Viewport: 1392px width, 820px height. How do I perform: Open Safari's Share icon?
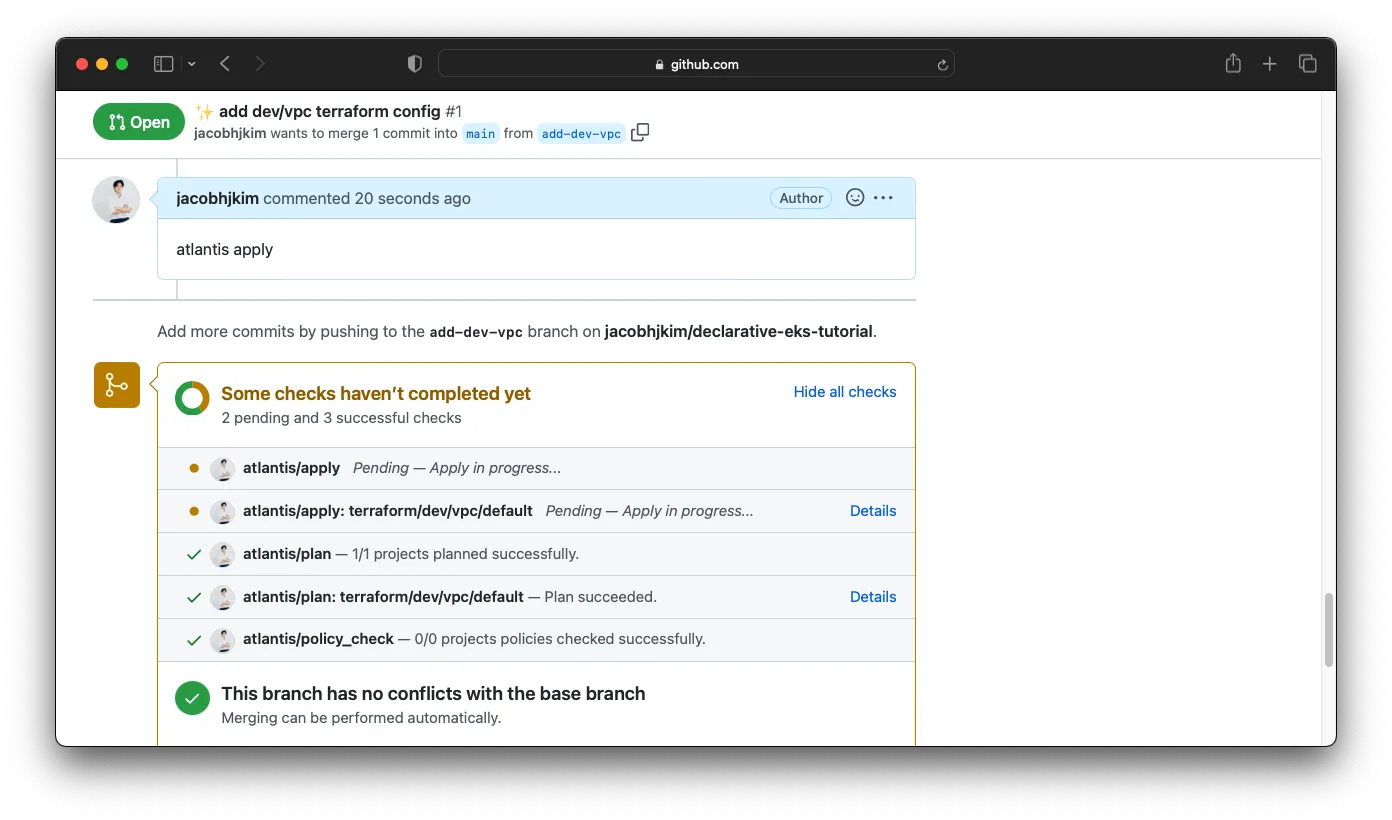pyautogui.click(x=1233, y=64)
